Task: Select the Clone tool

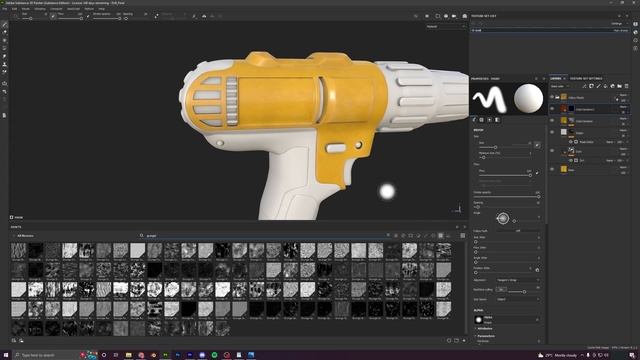Action: click(x=4, y=64)
